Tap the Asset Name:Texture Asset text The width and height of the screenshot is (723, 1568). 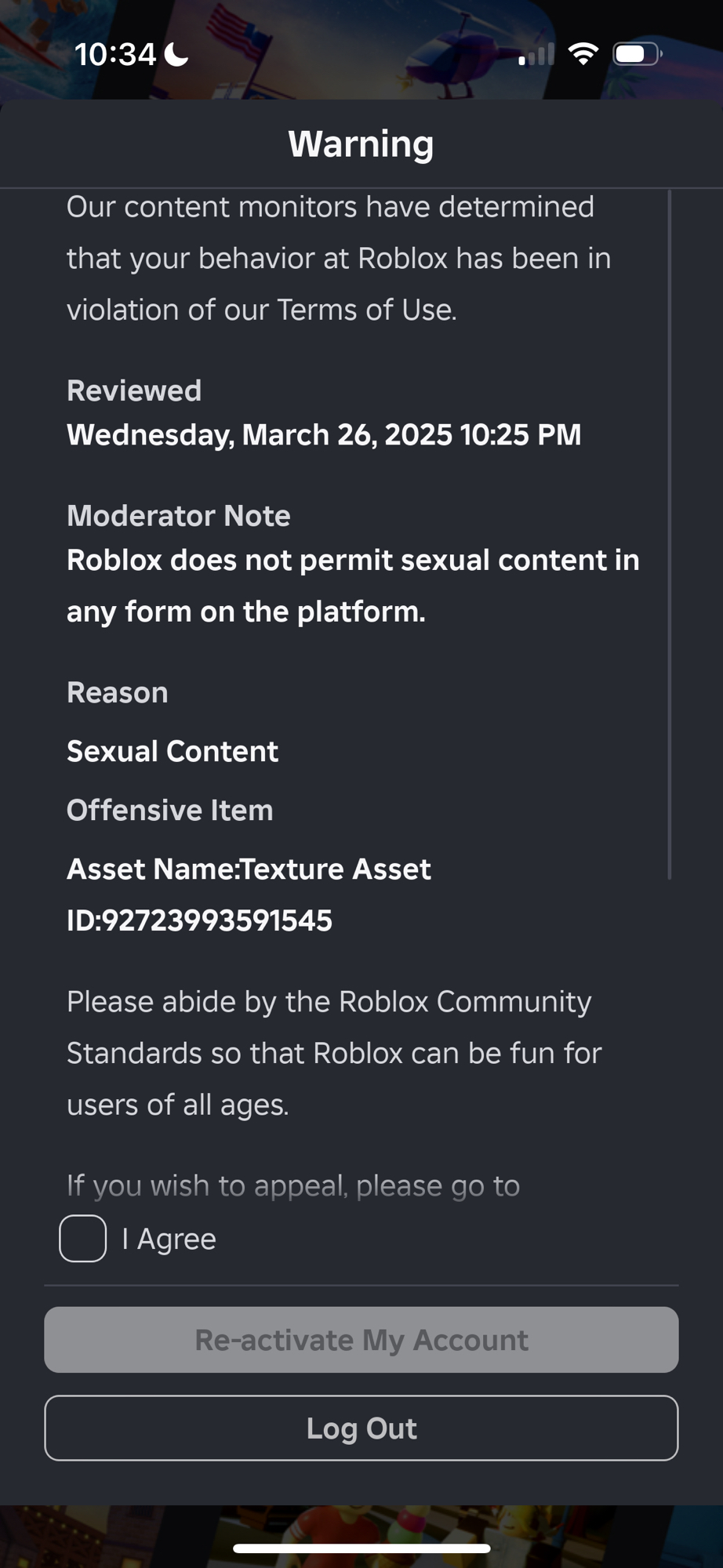pyautogui.click(x=249, y=869)
